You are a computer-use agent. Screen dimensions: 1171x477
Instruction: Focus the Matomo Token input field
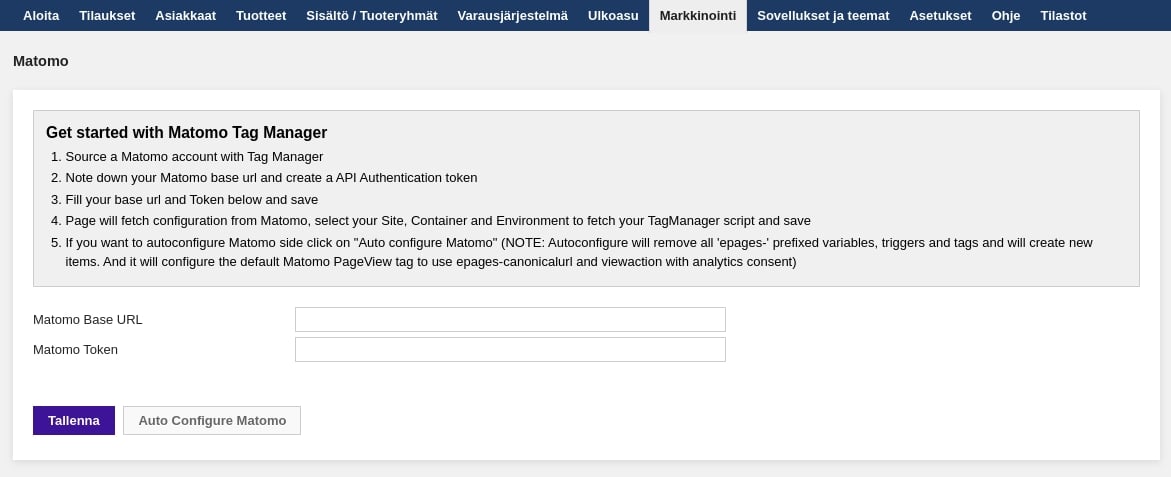click(510, 349)
